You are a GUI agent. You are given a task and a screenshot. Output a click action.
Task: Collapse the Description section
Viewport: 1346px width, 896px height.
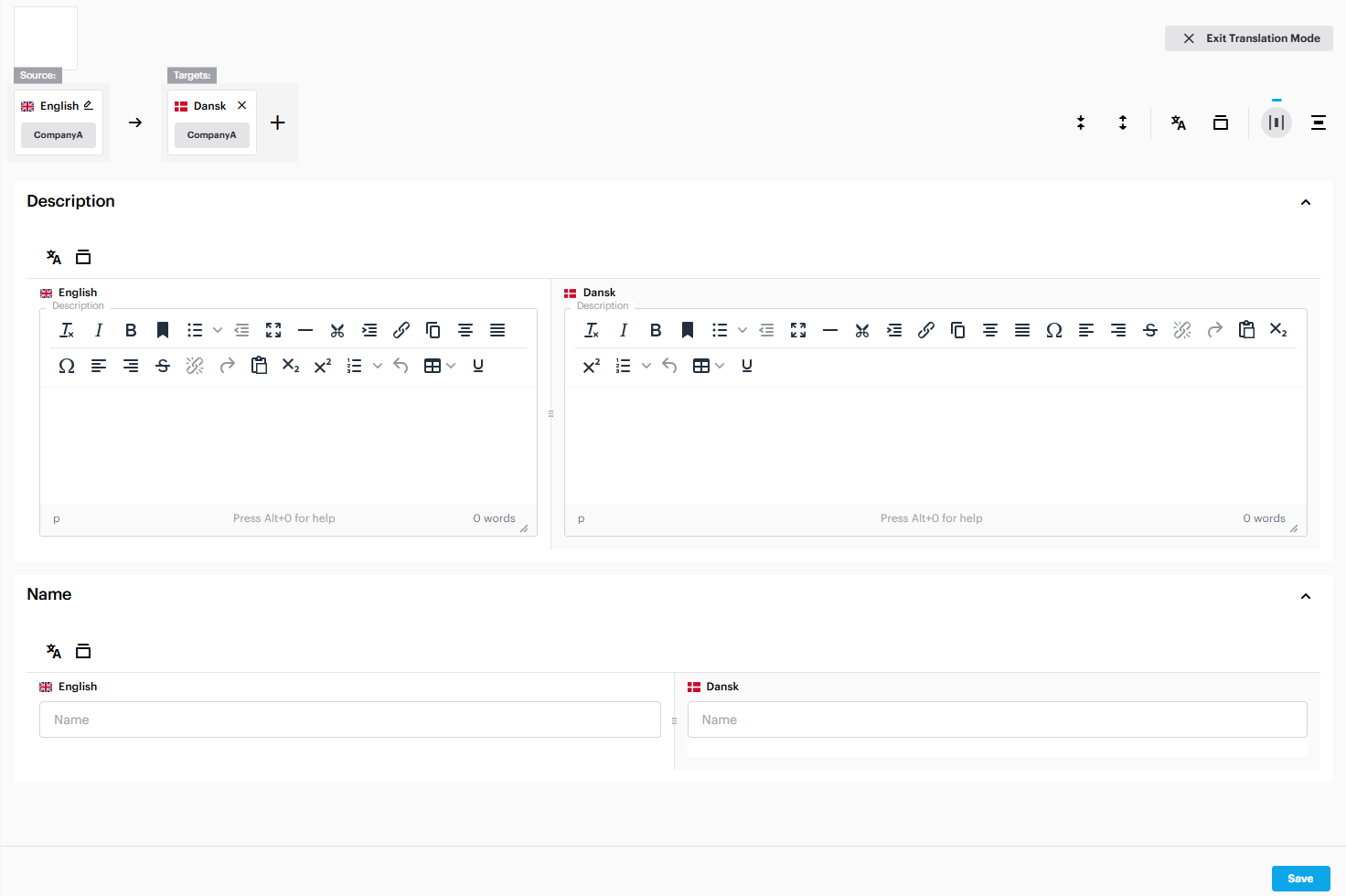[1306, 201]
